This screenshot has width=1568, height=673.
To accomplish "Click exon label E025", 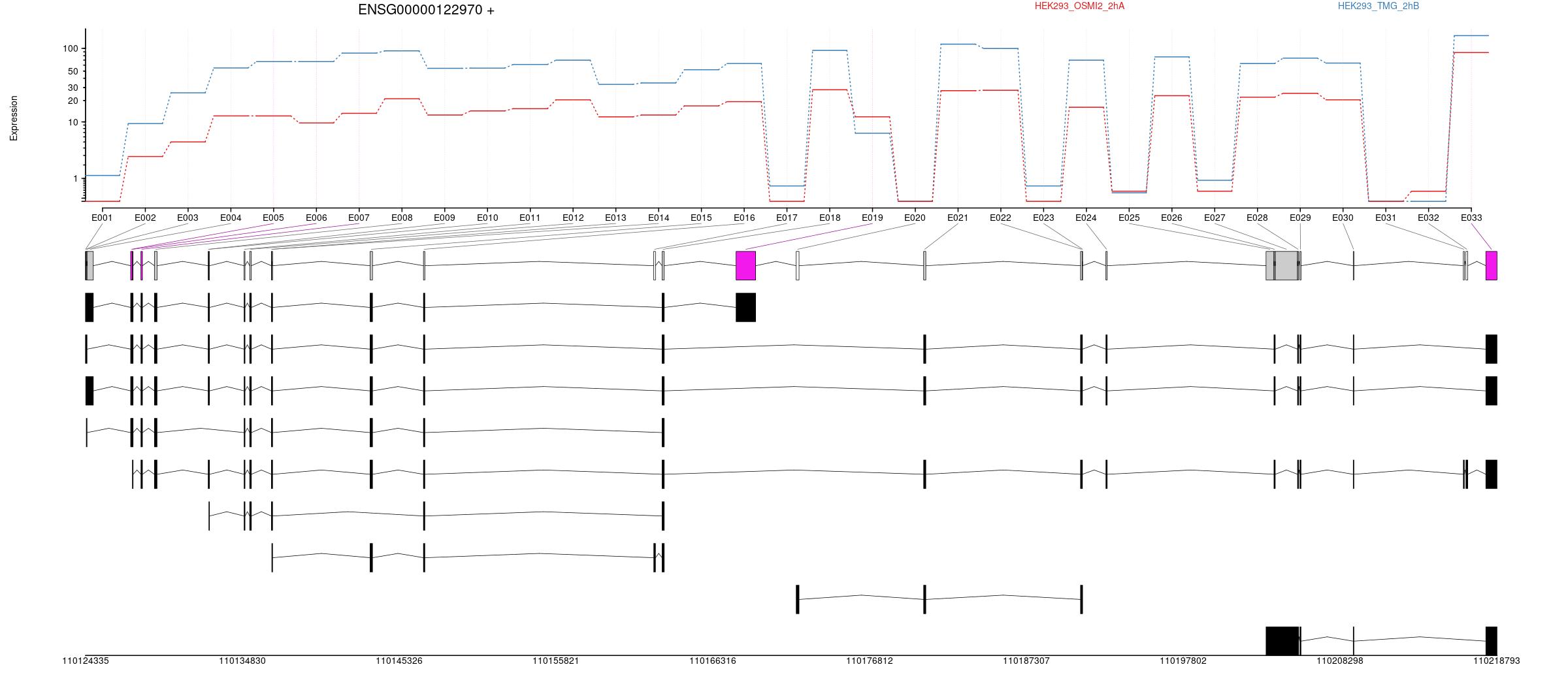I will (1129, 218).
